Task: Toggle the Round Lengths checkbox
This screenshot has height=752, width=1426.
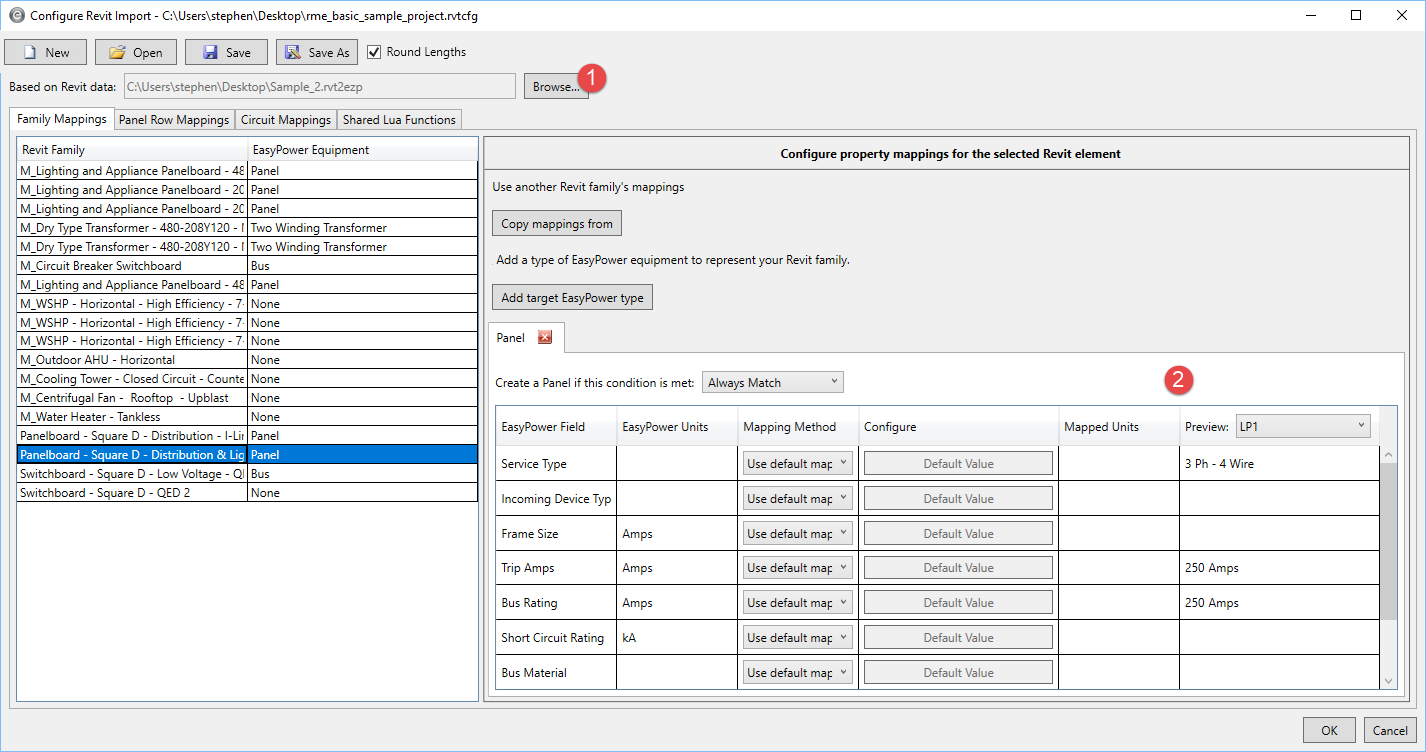Action: point(375,52)
